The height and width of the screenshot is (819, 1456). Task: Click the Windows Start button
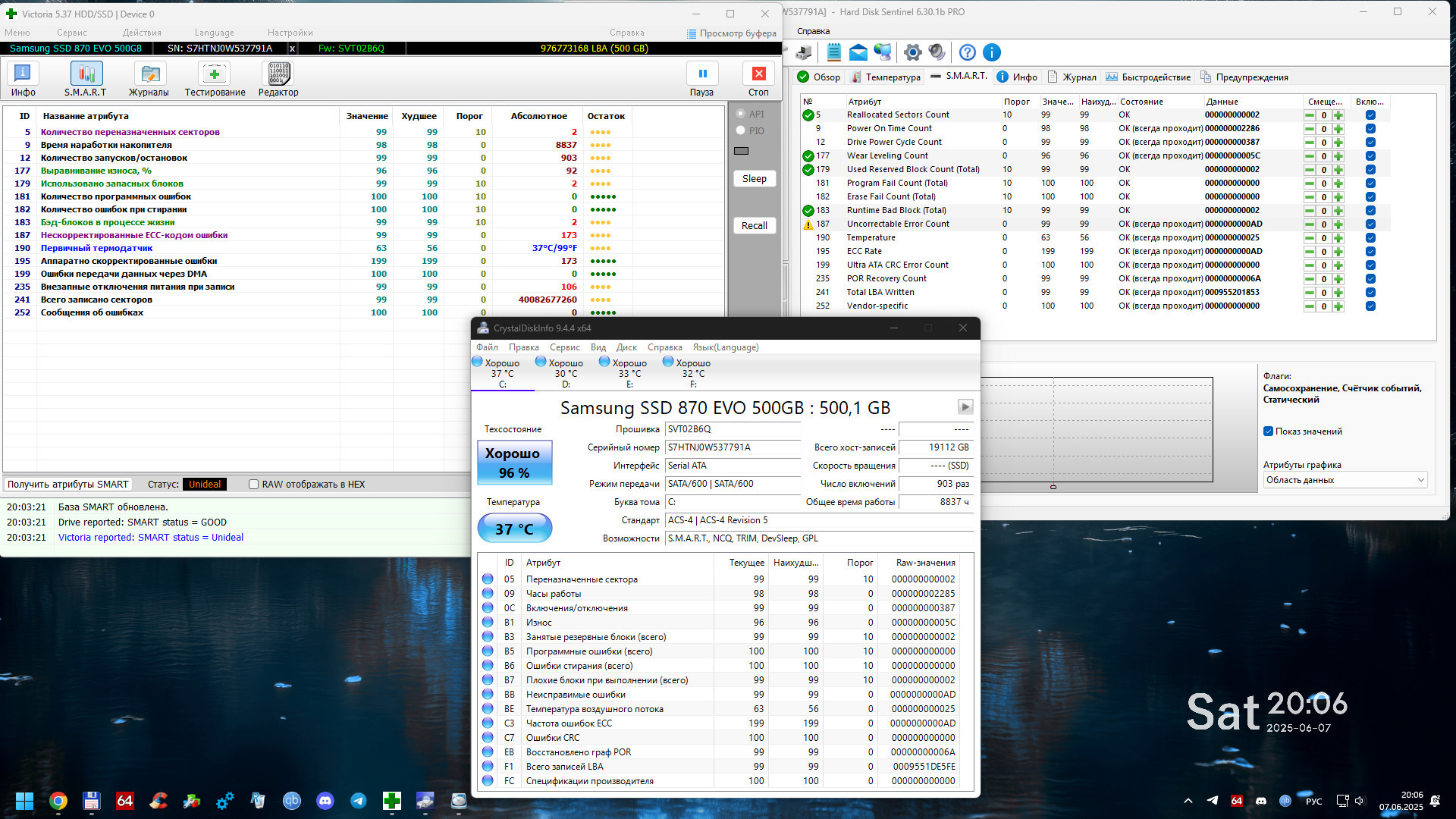click(24, 801)
